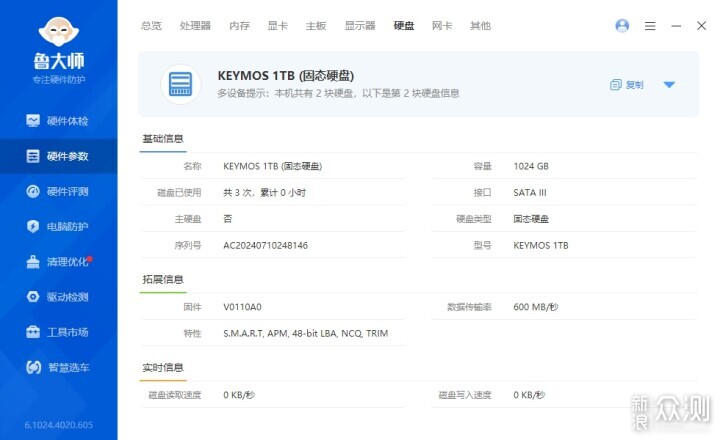Minimize the 鲁大师 window

pyautogui.click(x=676, y=26)
